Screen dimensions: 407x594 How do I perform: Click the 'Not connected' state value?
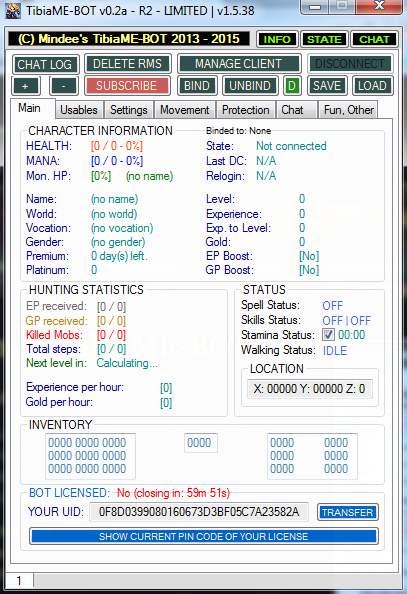(x=291, y=146)
